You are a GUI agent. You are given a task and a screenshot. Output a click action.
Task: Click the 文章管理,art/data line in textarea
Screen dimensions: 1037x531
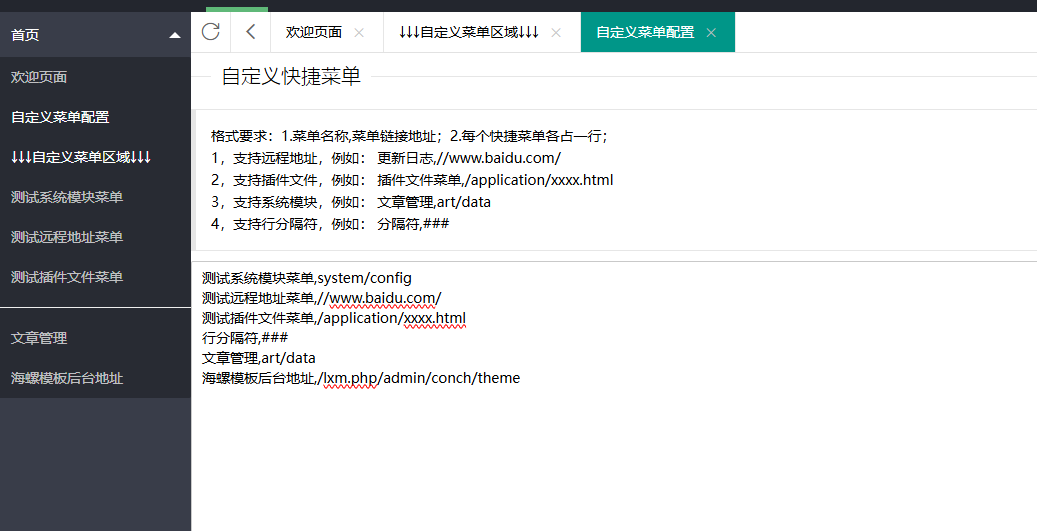click(x=259, y=358)
